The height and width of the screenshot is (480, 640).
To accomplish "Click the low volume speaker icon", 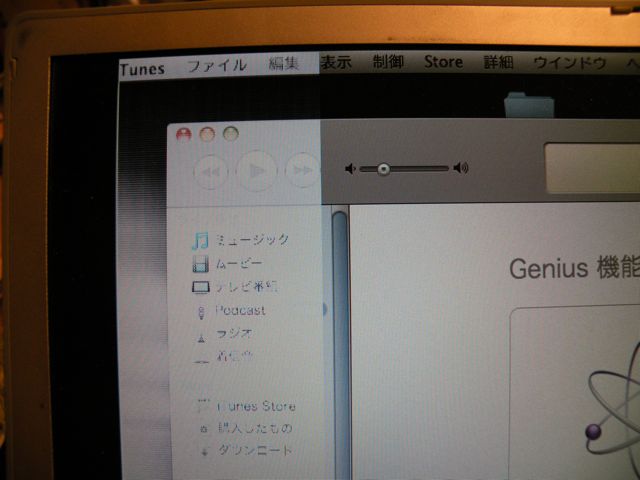I will click(x=350, y=169).
